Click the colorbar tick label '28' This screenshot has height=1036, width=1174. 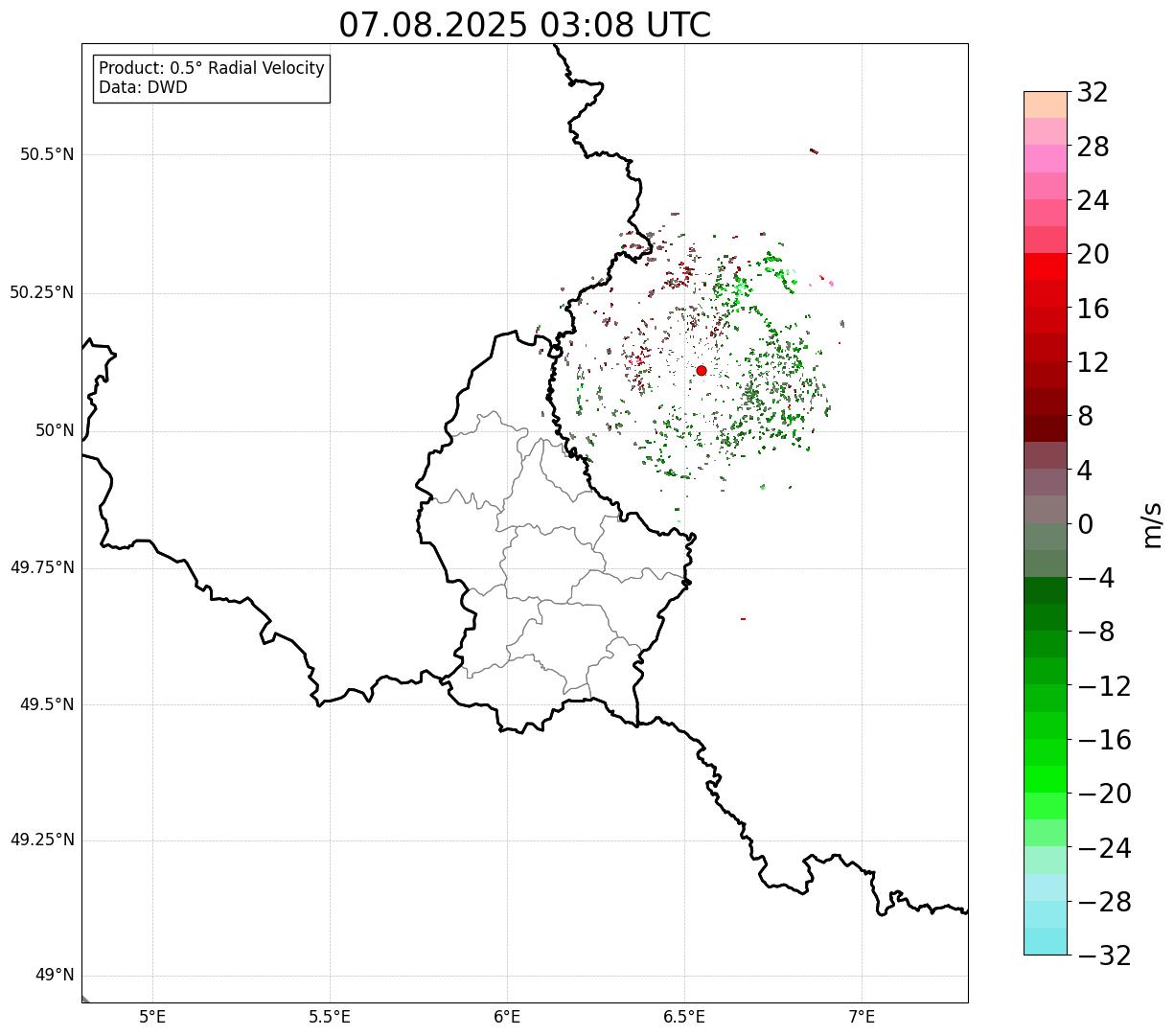[x=1093, y=147]
